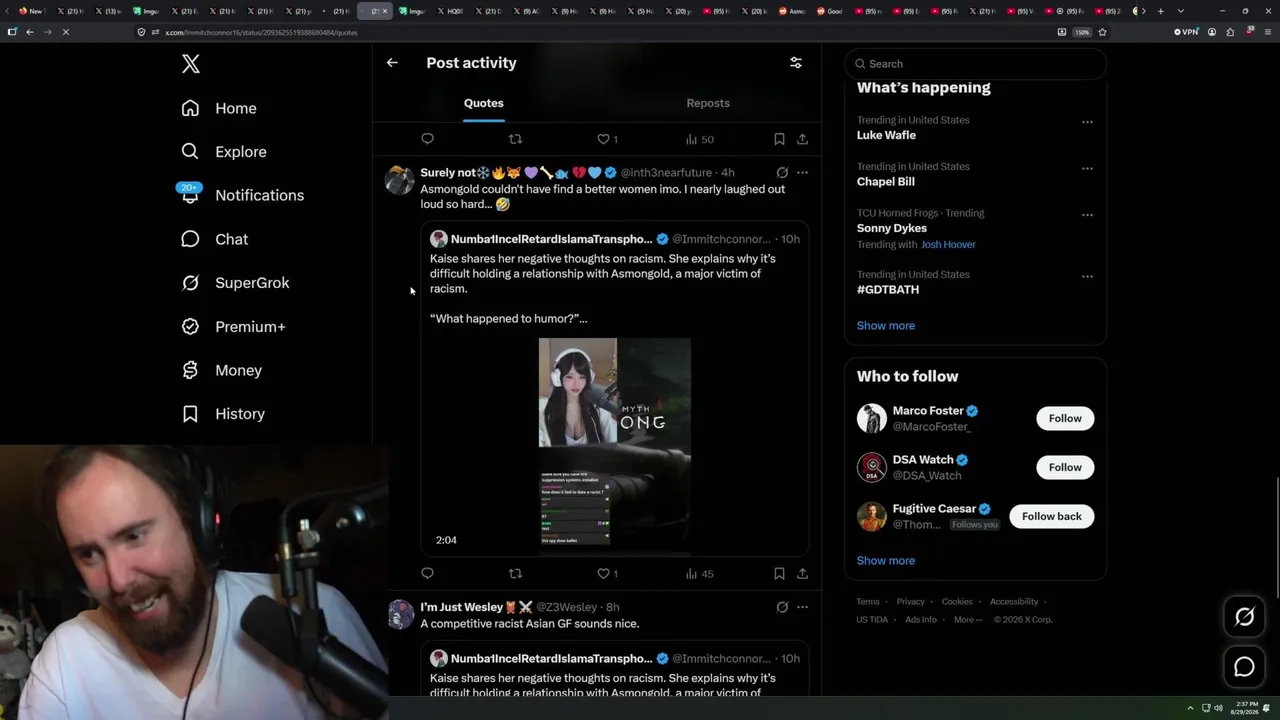Open More options for #GDTBATH trend

(1087, 276)
